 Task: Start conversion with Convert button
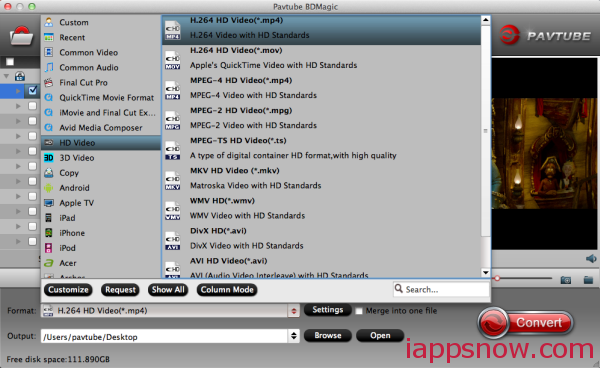526,323
